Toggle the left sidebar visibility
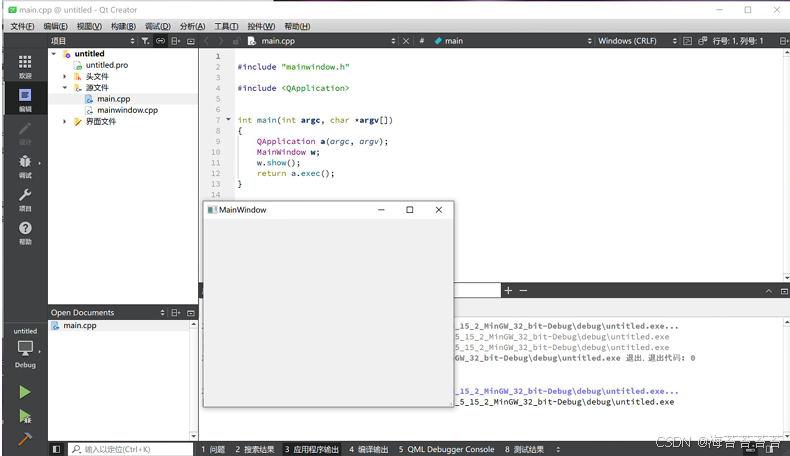The height and width of the screenshot is (456, 790). [56, 449]
